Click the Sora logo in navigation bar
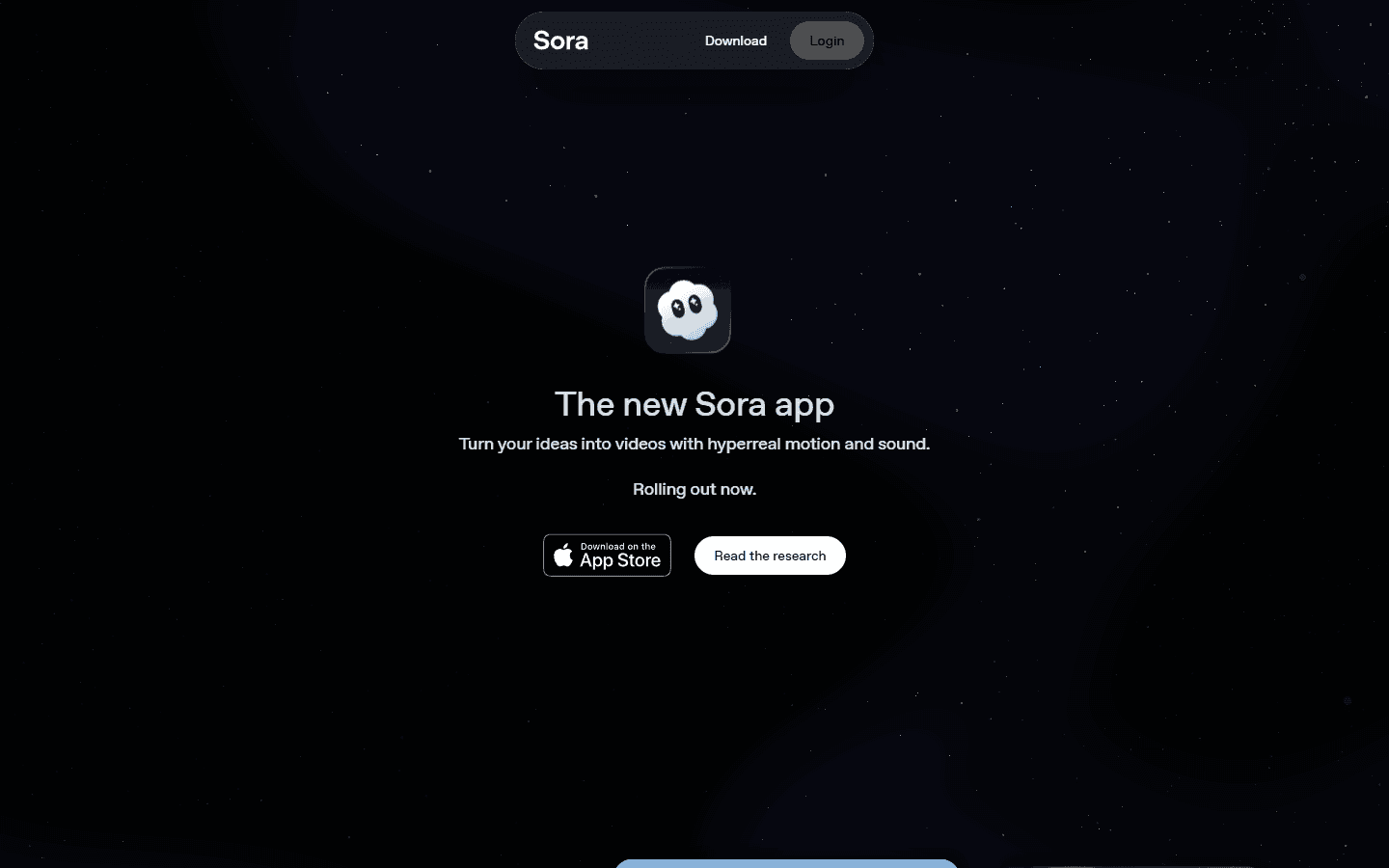 pyautogui.click(x=560, y=41)
